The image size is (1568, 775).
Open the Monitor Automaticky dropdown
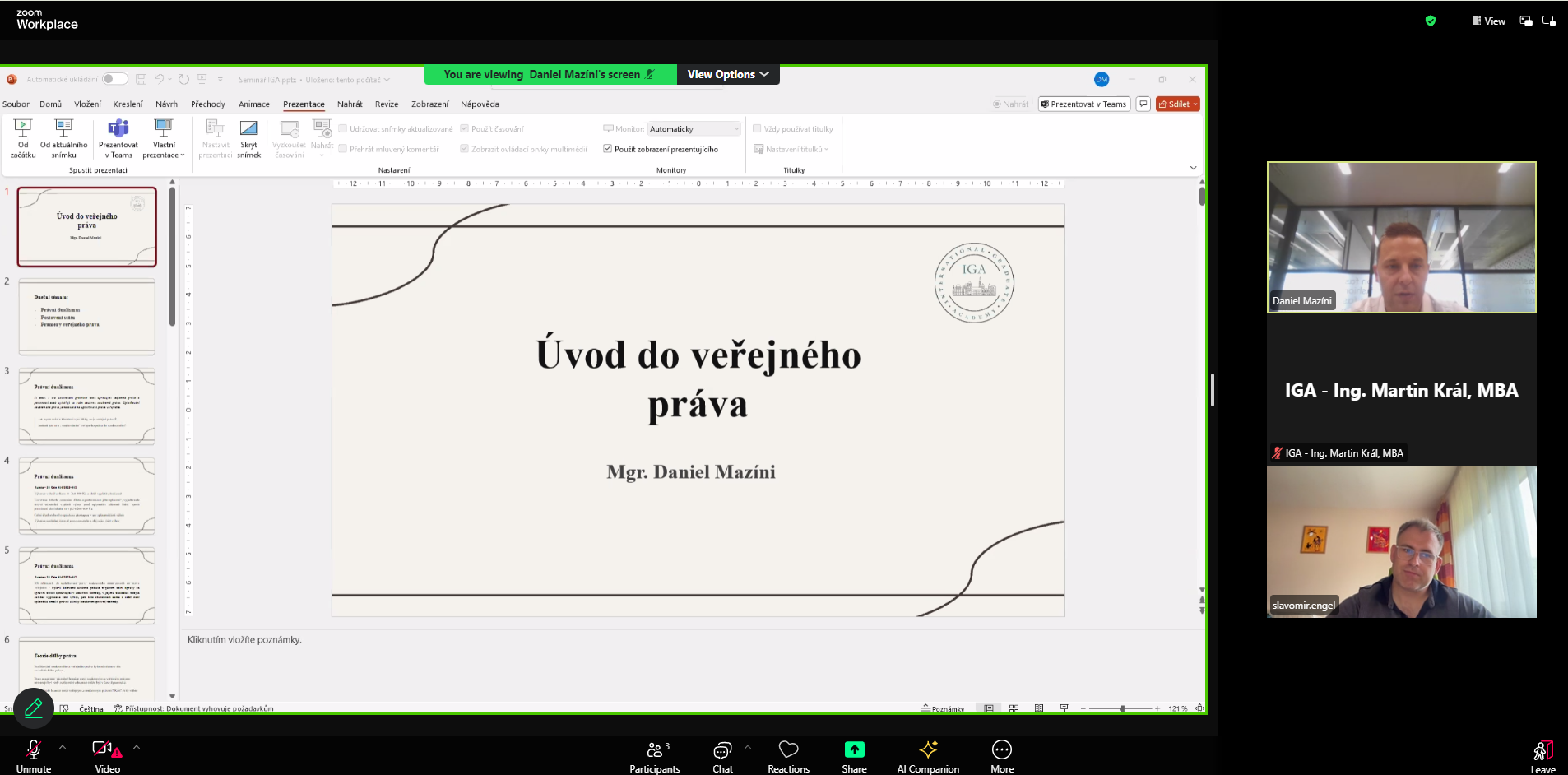click(694, 128)
